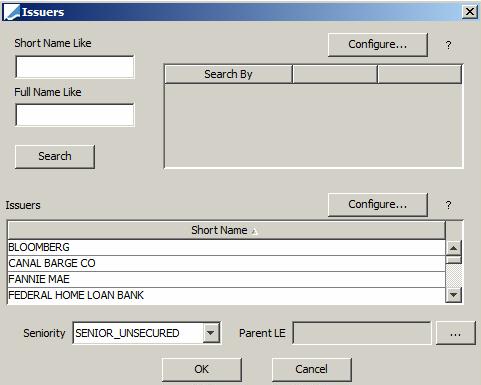This screenshot has height=385, width=481.
Task: Dismiss the dialog with Cancel
Action: (x=312, y=369)
